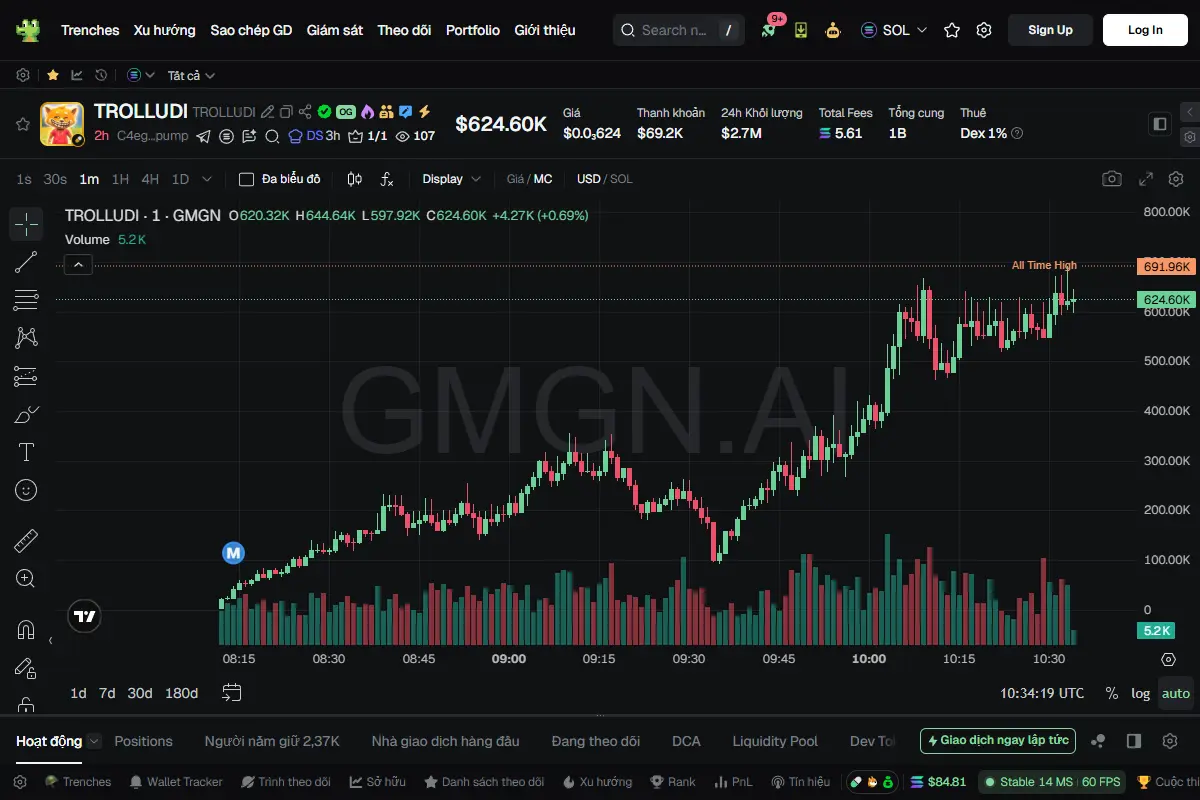Collapse the chart legend arrow
1200x800 pixels.
(78, 264)
